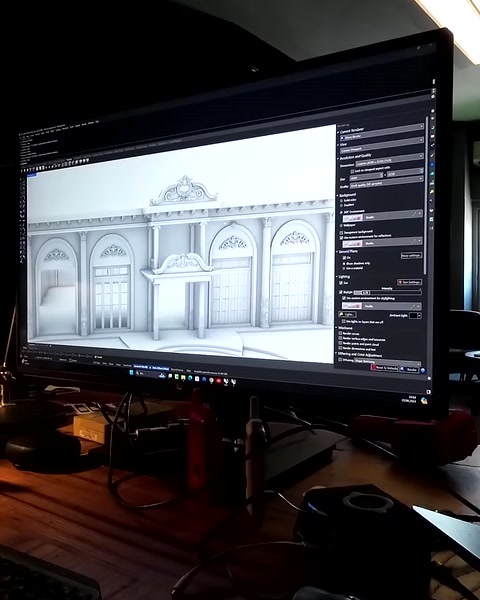Edit the 360° Environment Studio with the pencil icon
480x600 pixels.
tap(414, 214)
